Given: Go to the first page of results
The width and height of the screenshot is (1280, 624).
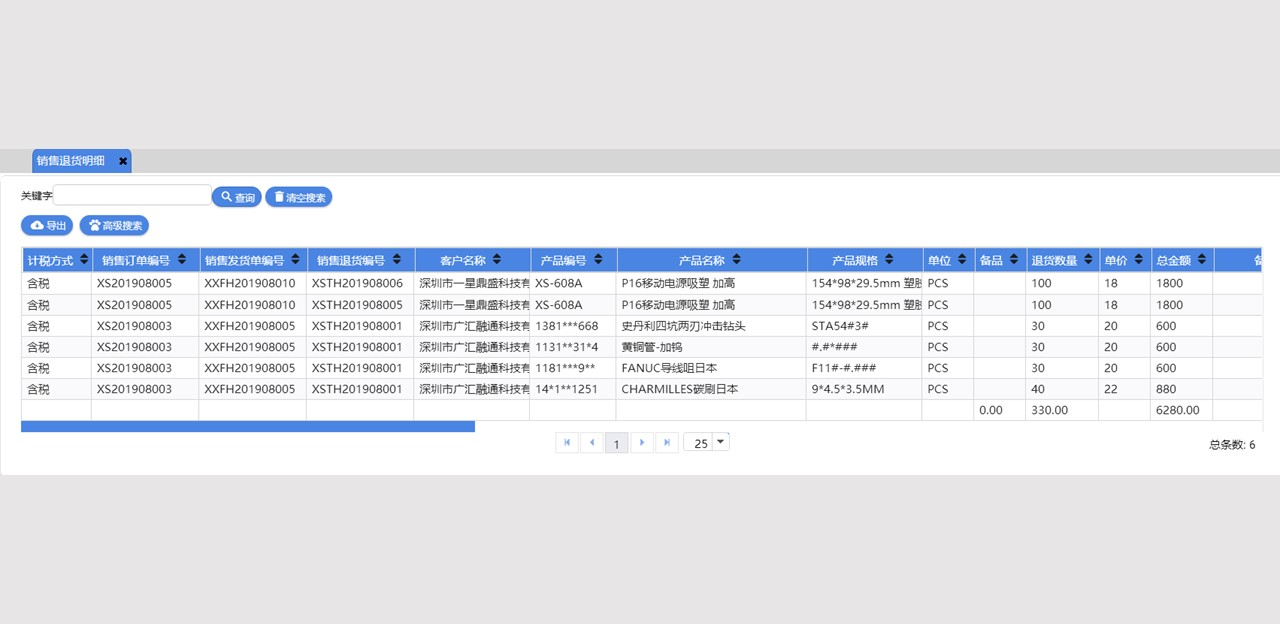Looking at the screenshot, I should coord(568,442).
